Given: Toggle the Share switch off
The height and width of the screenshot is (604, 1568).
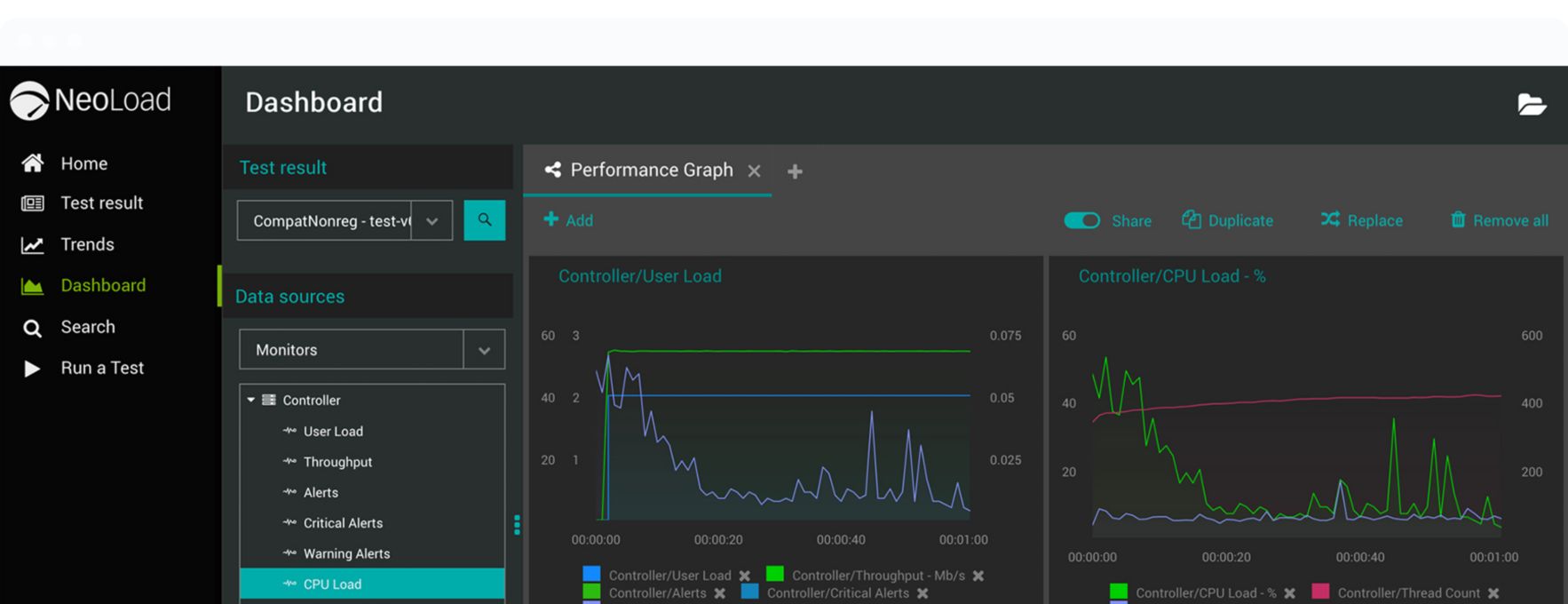Looking at the screenshot, I should pyautogui.click(x=1081, y=220).
